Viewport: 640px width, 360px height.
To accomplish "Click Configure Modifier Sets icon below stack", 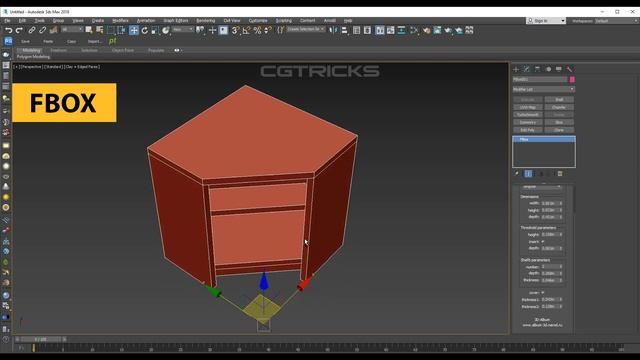I will (560, 174).
